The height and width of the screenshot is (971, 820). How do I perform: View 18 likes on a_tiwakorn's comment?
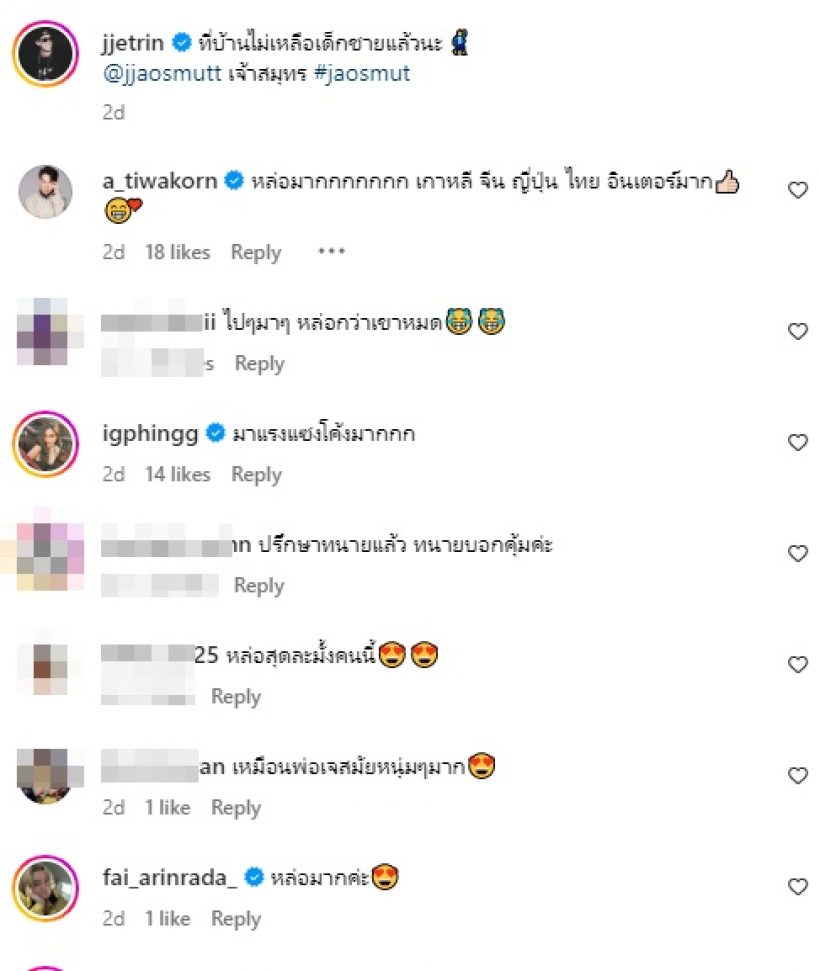pyautogui.click(x=178, y=252)
